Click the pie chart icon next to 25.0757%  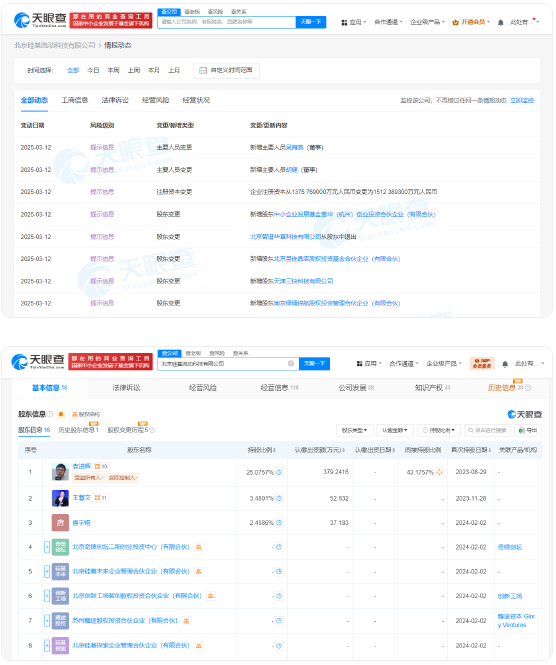point(279,472)
